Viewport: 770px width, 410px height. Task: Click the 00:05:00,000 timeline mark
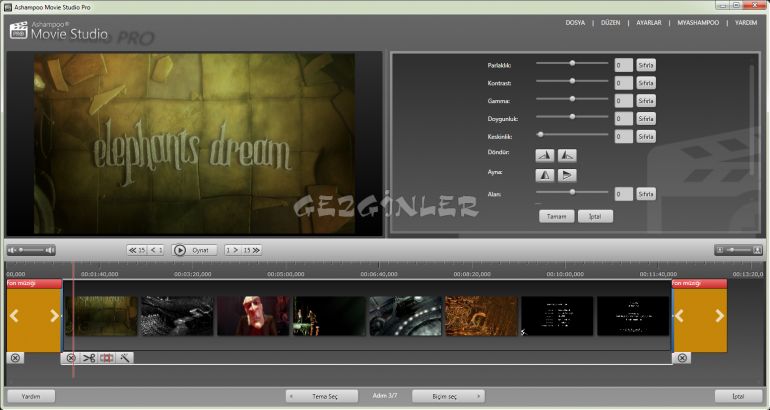[286, 274]
